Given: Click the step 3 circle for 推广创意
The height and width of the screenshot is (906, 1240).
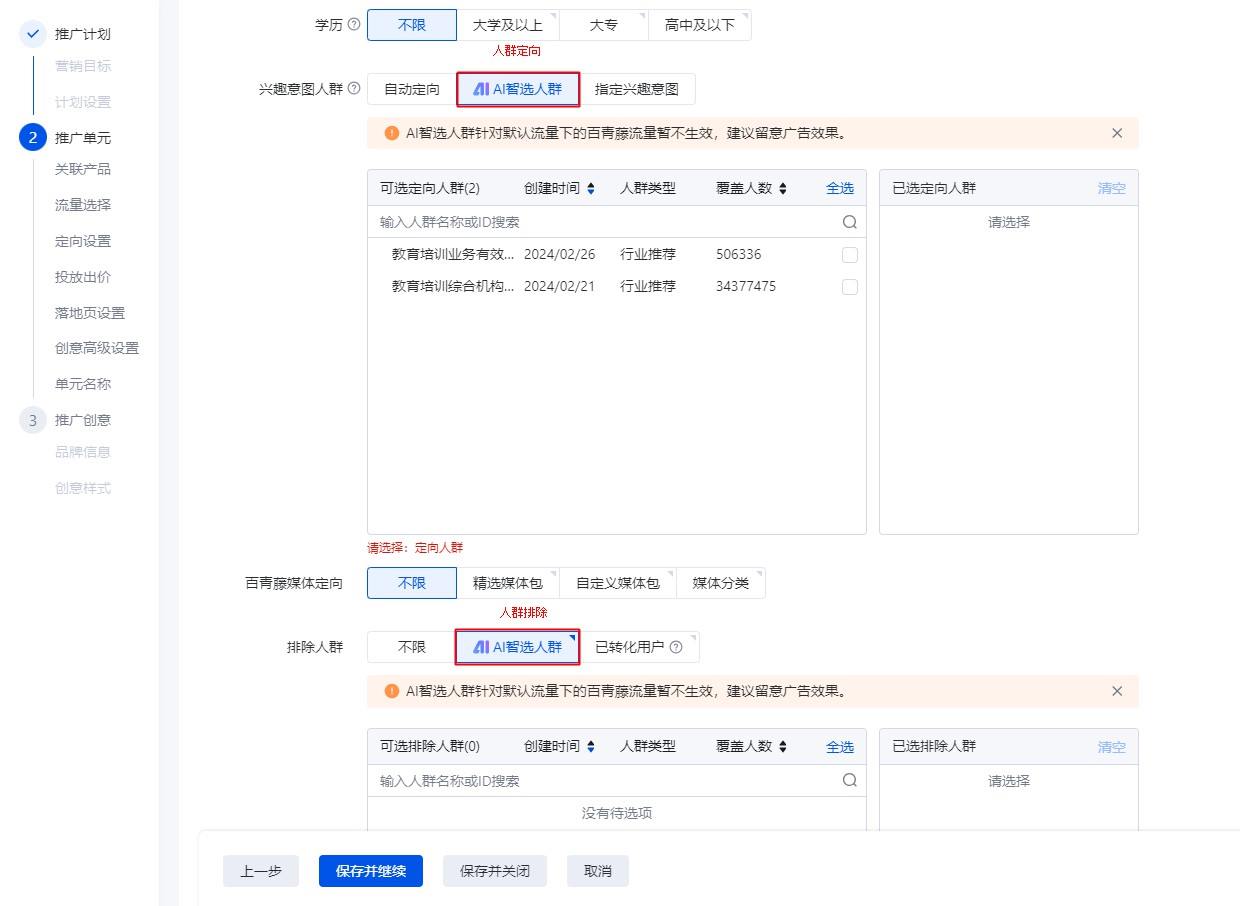Looking at the screenshot, I should click(32, 420).
